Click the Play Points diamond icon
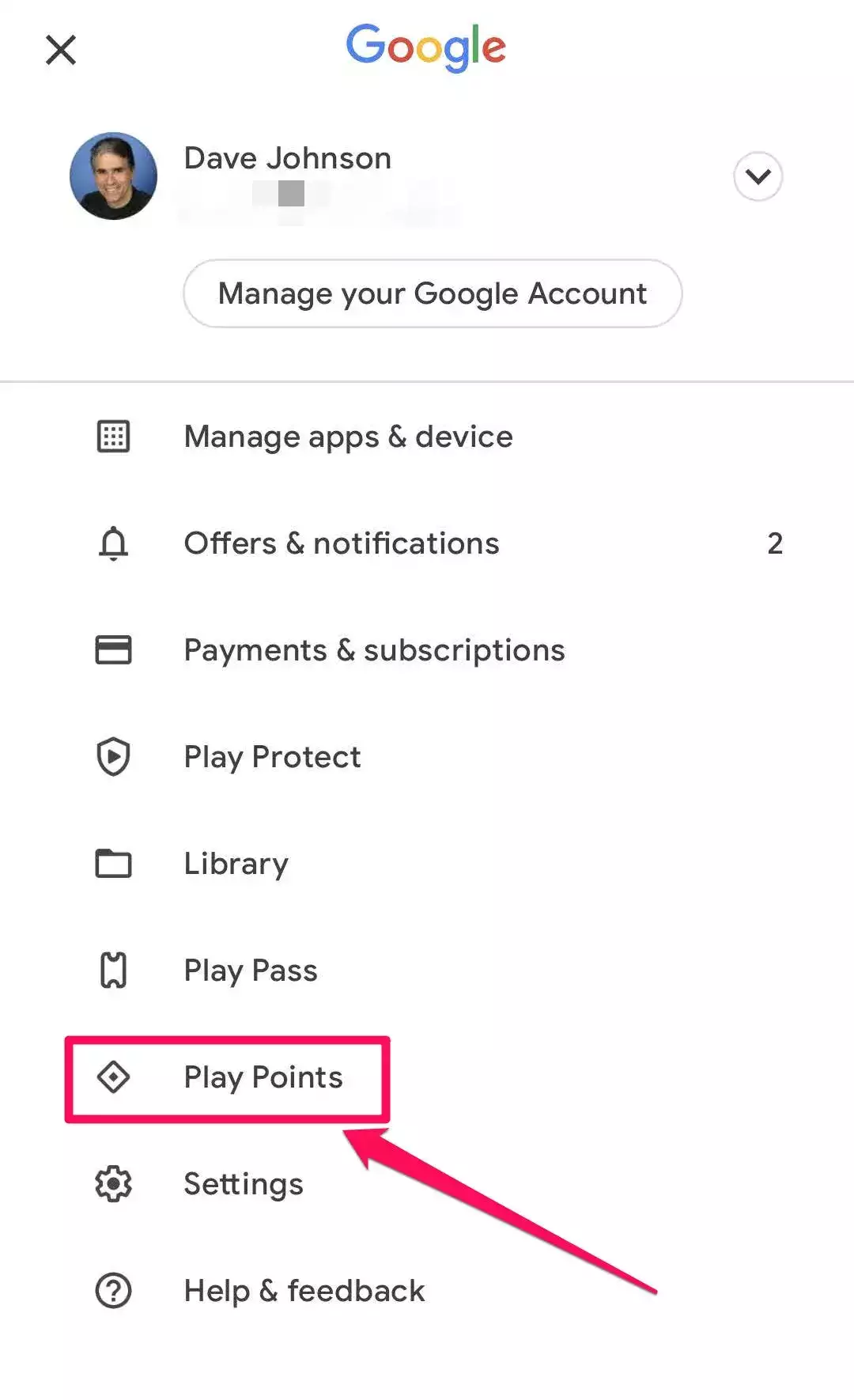854x1400 pixels. 113,1077
